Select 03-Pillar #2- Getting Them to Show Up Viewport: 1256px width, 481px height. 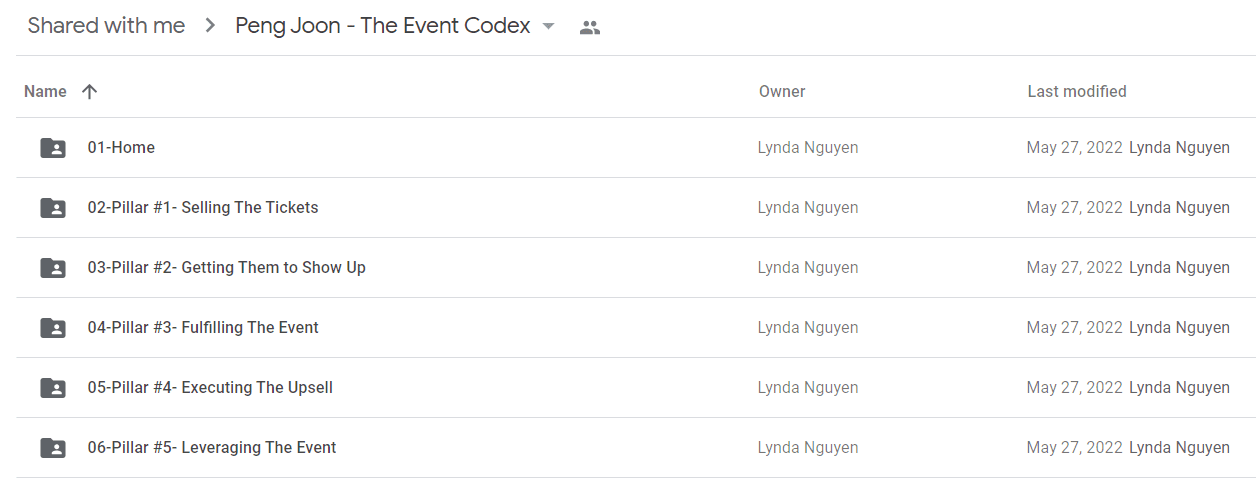pyautogui.click(x=226, y=268)
